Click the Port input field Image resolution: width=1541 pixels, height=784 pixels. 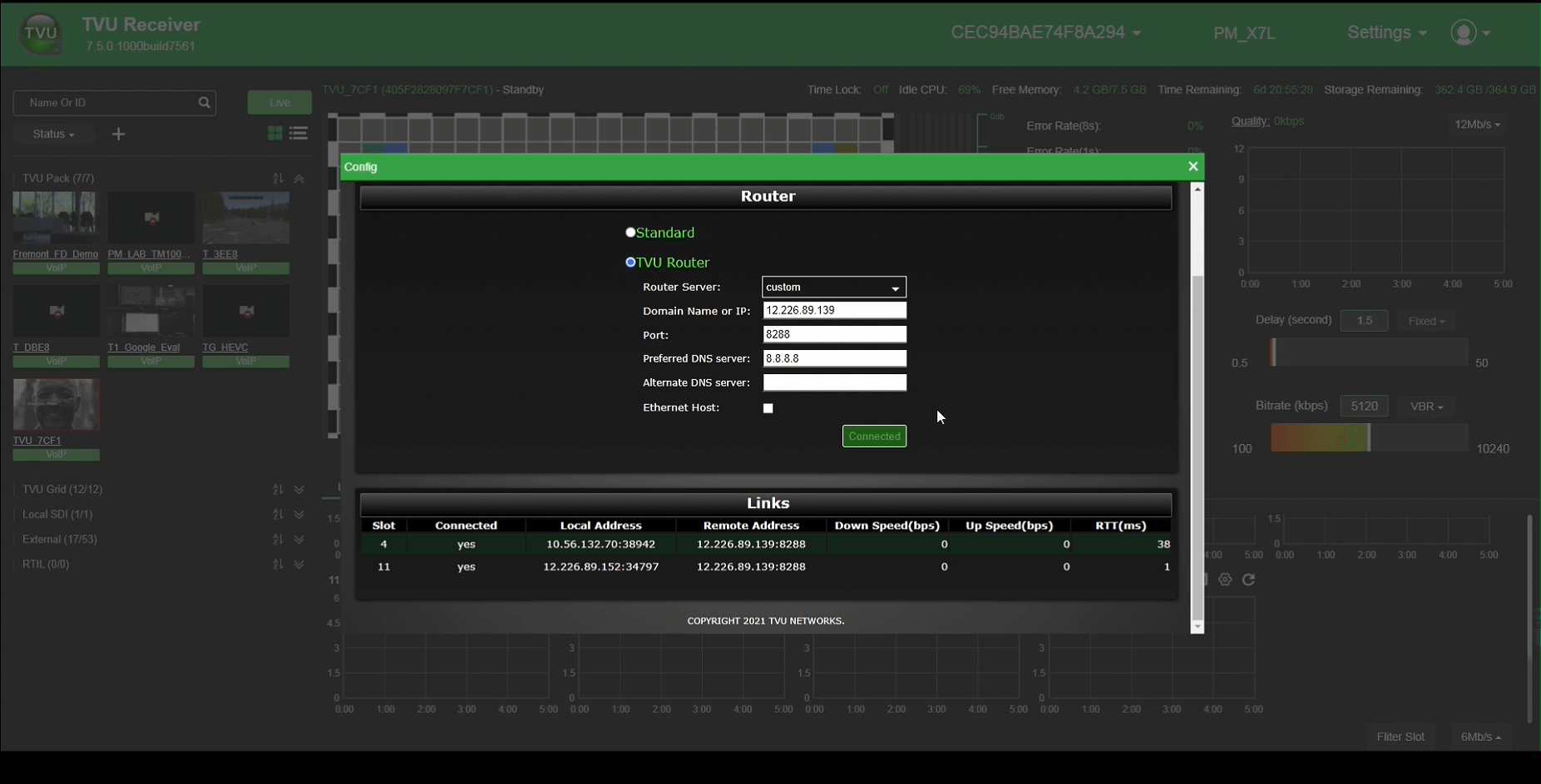[834, 334]
